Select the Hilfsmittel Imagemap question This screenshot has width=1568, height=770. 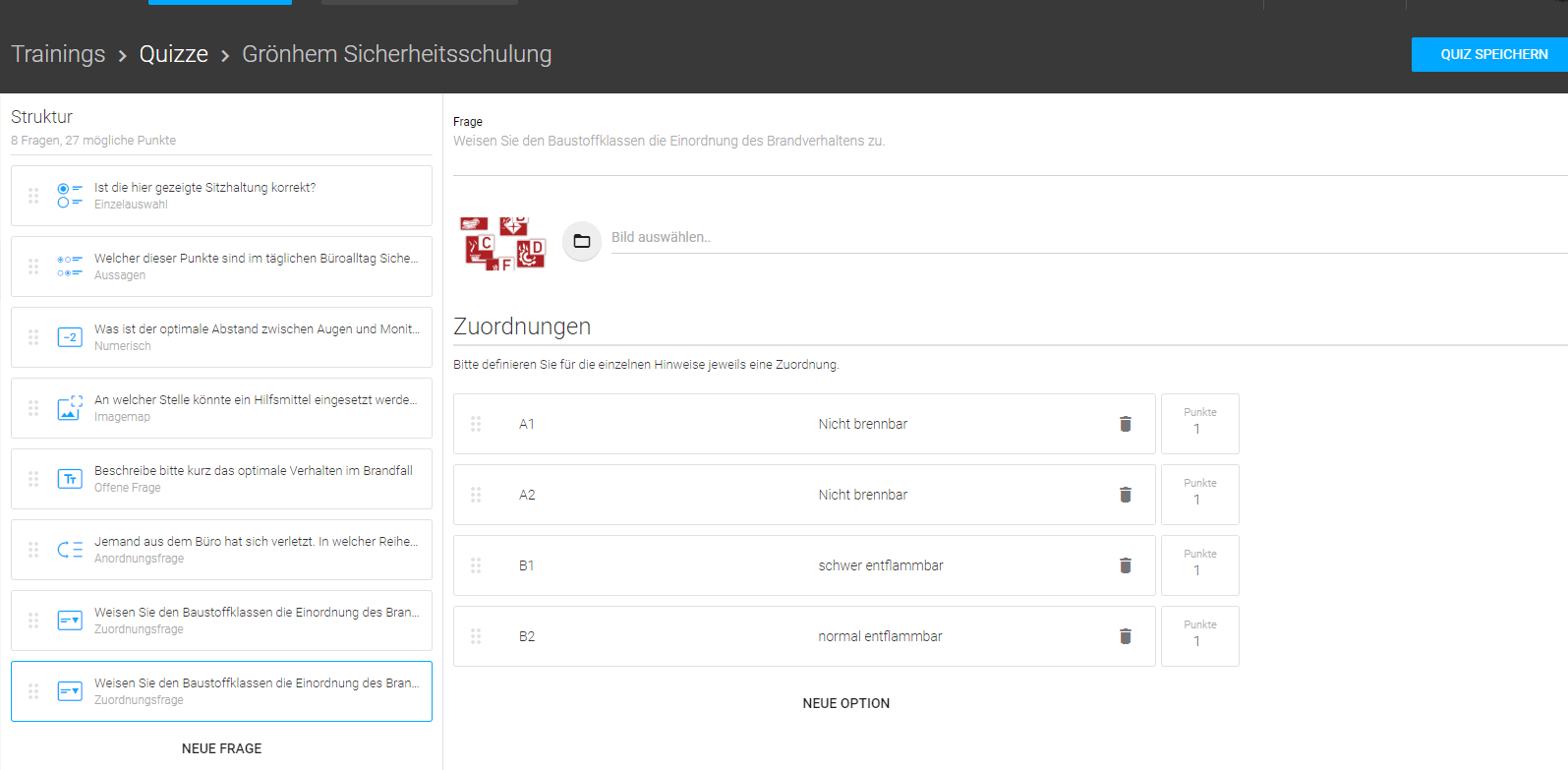(221, 408)
